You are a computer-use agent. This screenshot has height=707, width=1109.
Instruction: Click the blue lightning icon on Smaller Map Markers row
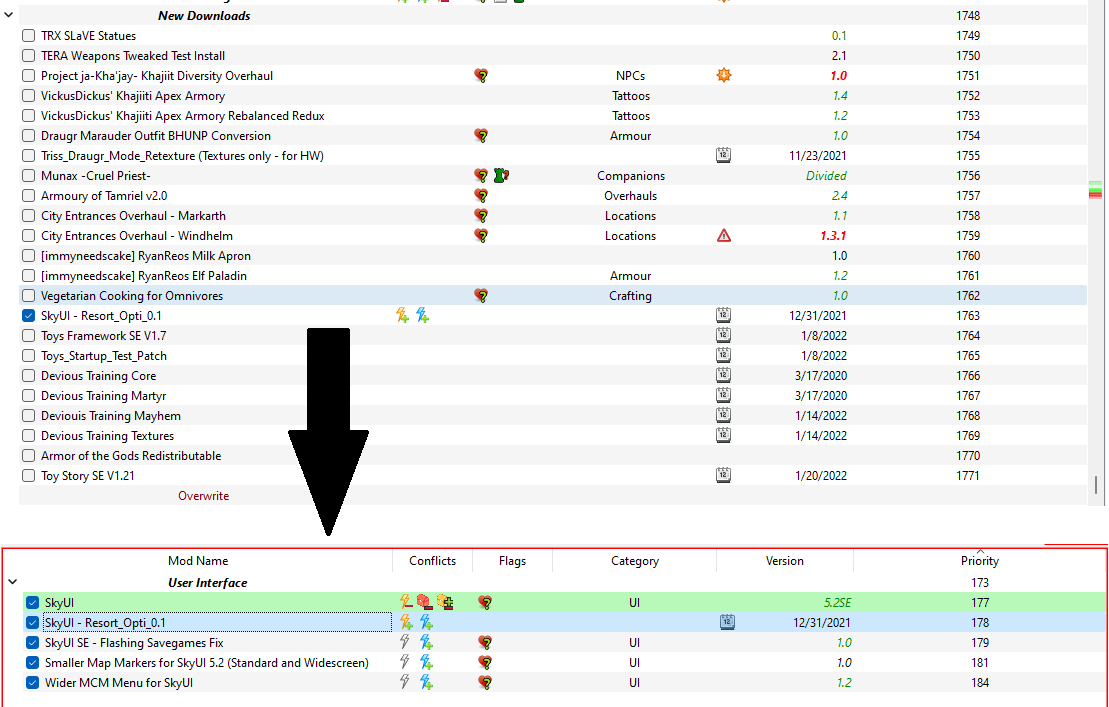[426, 662]
